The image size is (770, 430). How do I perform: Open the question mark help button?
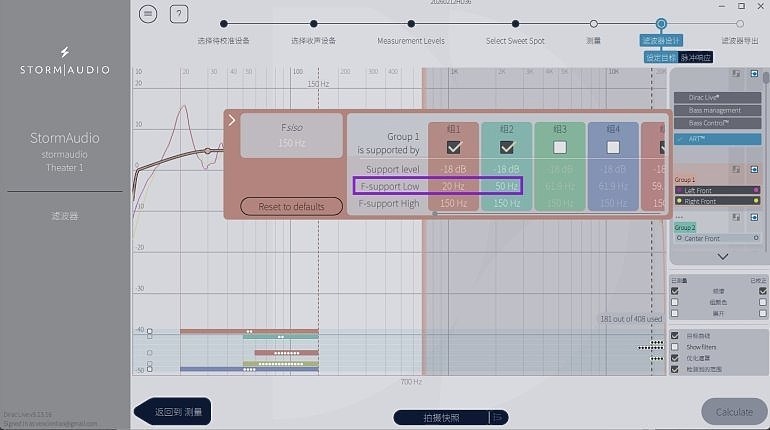tap(179, 14)
